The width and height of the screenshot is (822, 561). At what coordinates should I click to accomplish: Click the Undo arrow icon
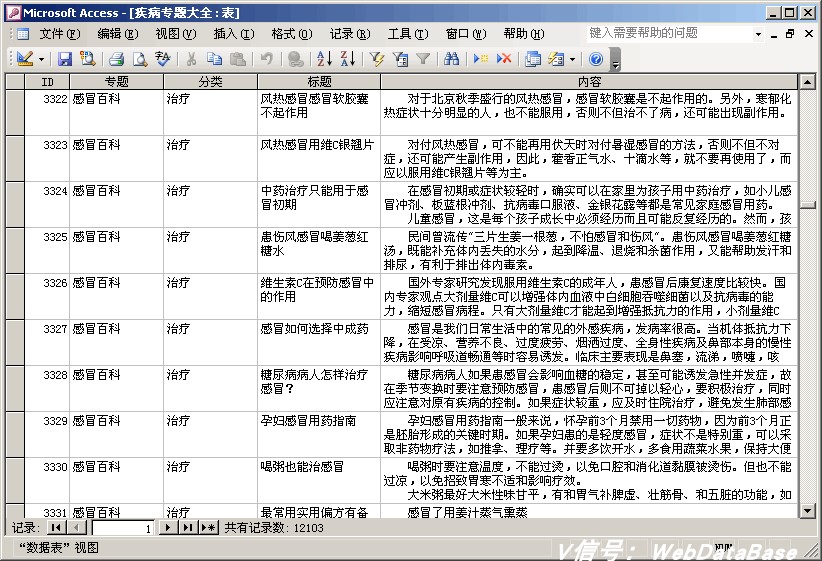click(x=266, y=59)
